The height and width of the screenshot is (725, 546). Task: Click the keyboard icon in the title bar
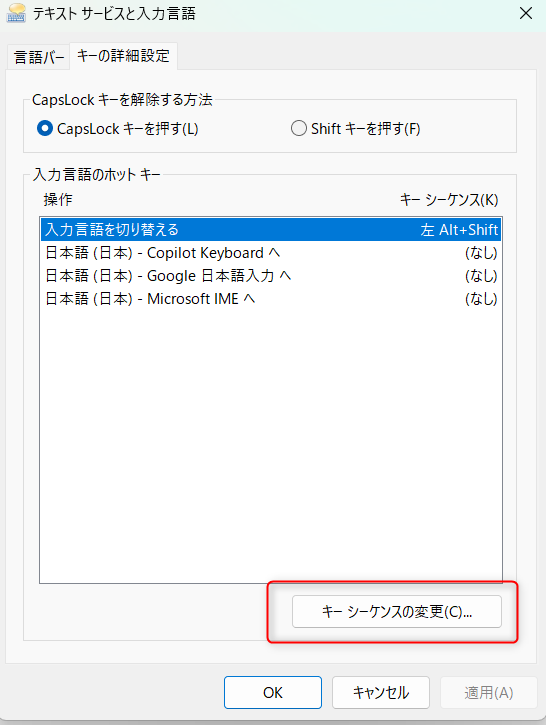16,13
